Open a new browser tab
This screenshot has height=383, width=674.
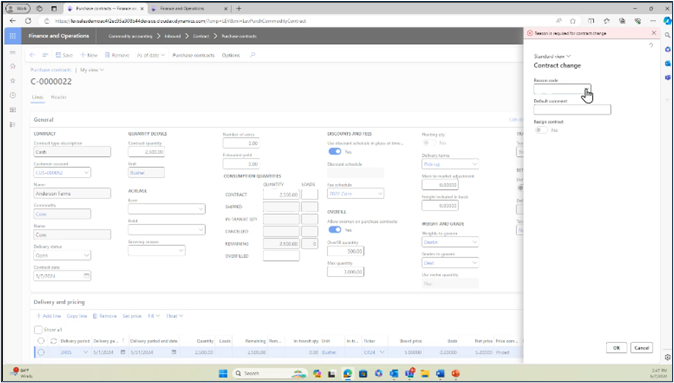[x=239, y=9]
